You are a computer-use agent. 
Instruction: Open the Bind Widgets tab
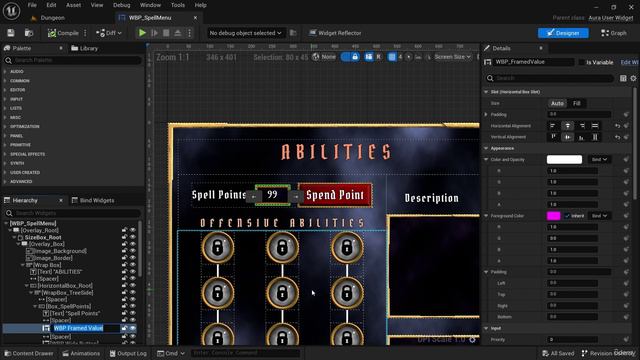pos(93,200)
